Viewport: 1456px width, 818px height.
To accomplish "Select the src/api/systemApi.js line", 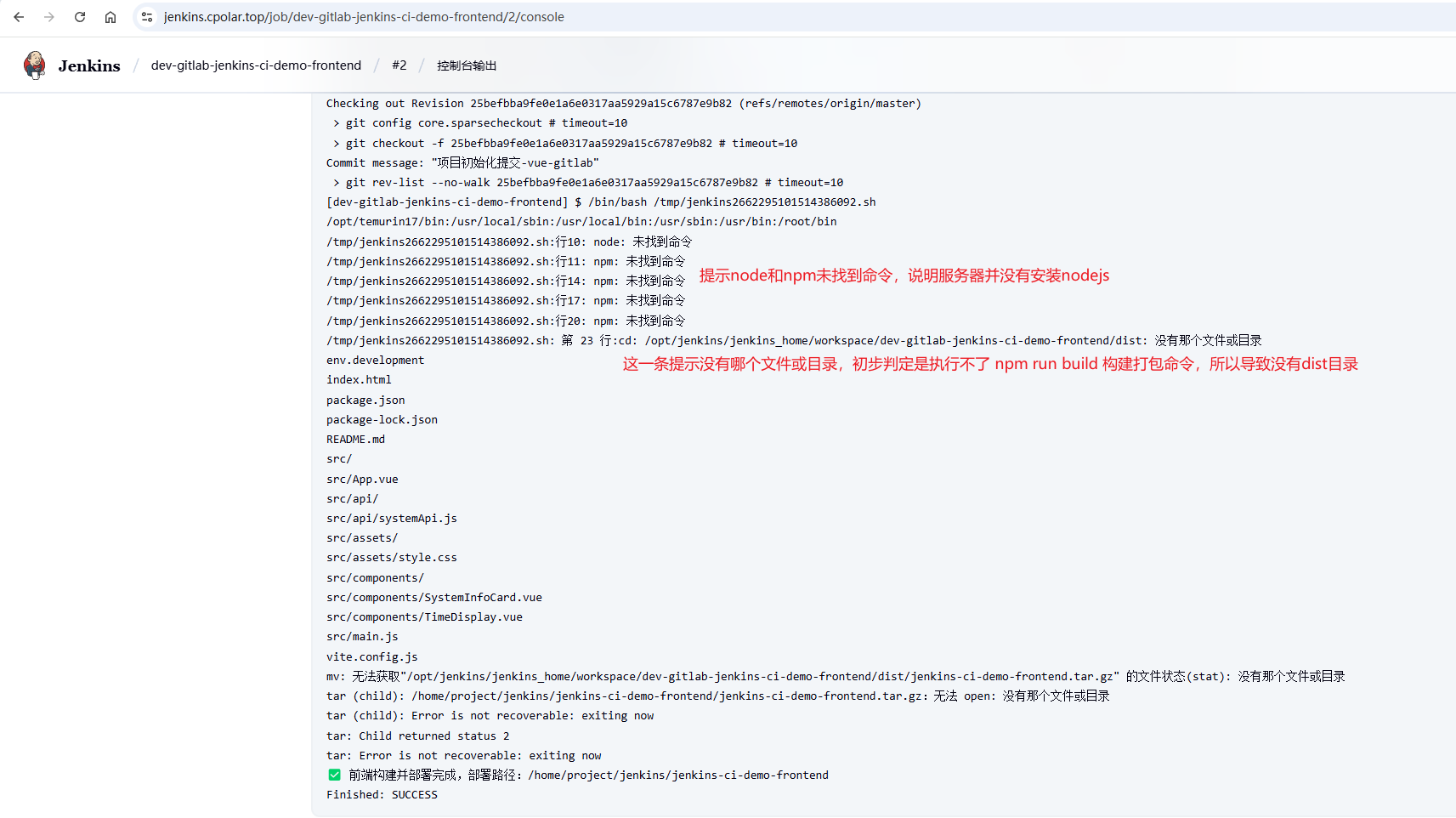I will coord(392,519).
